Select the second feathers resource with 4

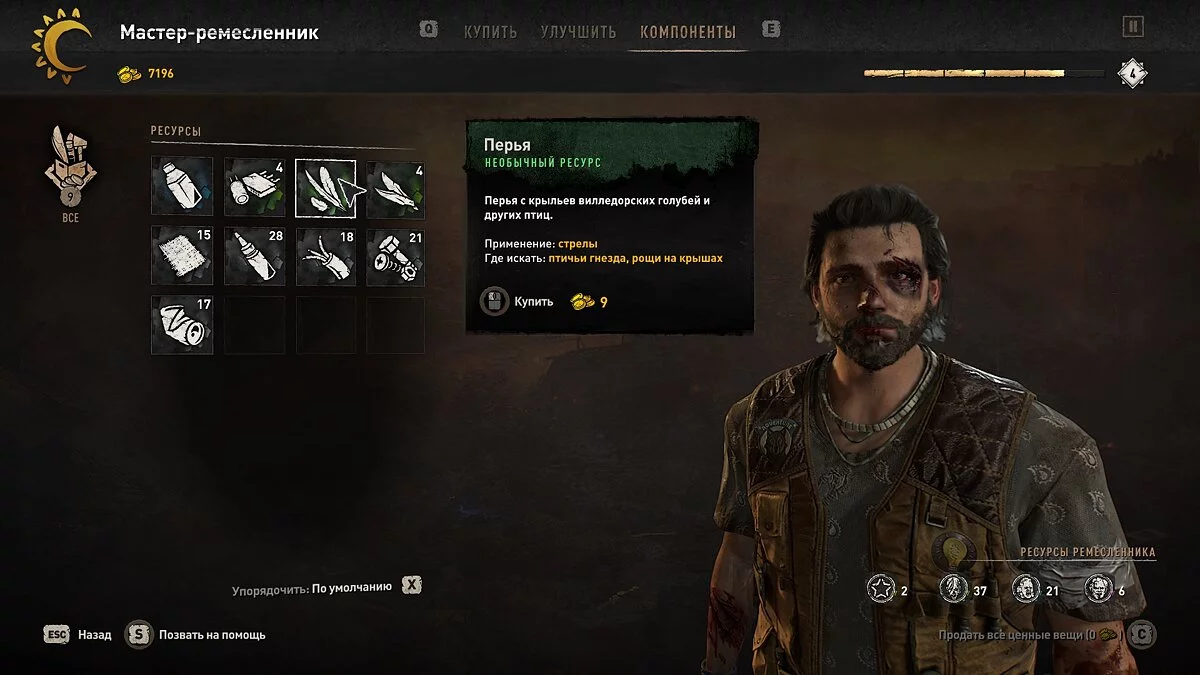coord(396,188)
